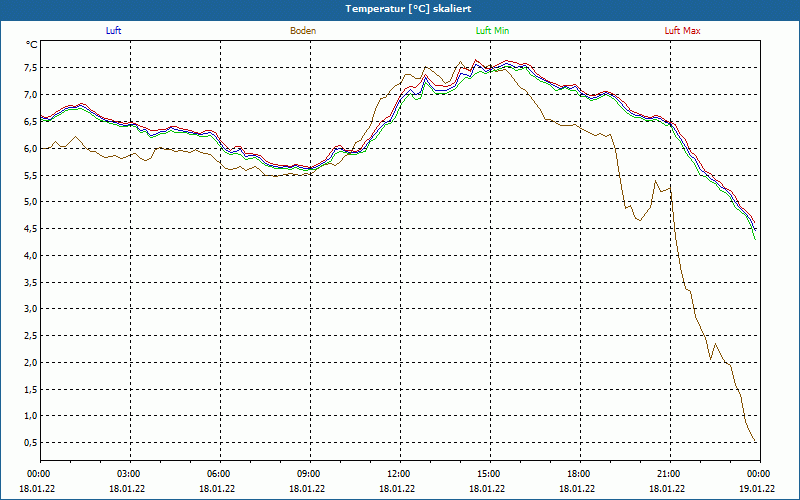Click the '2,5' y-axis value
This screenshot has width=800, height=500.
[x=31, y=336]
